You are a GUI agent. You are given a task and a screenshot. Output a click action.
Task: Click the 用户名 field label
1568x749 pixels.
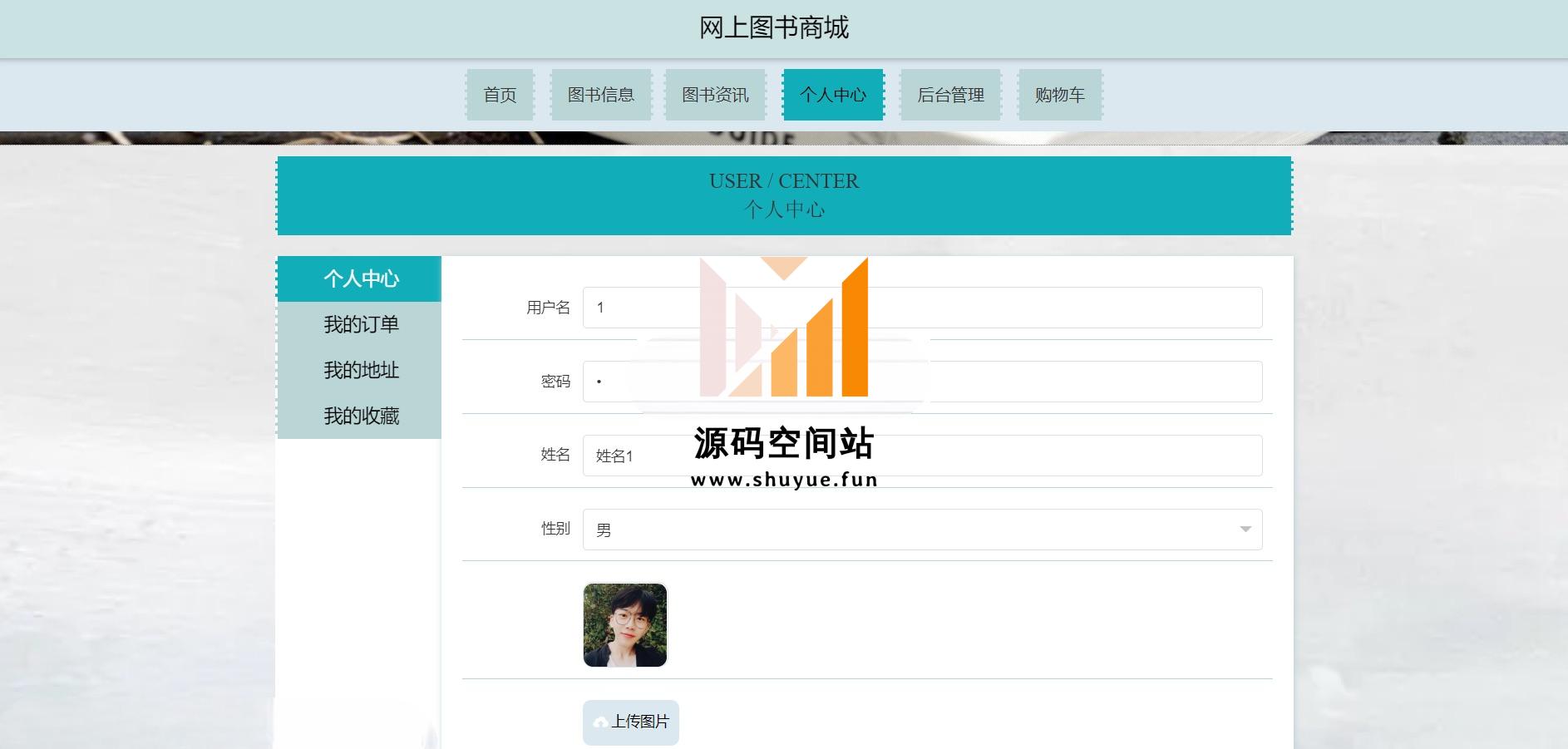click(548, 308)
